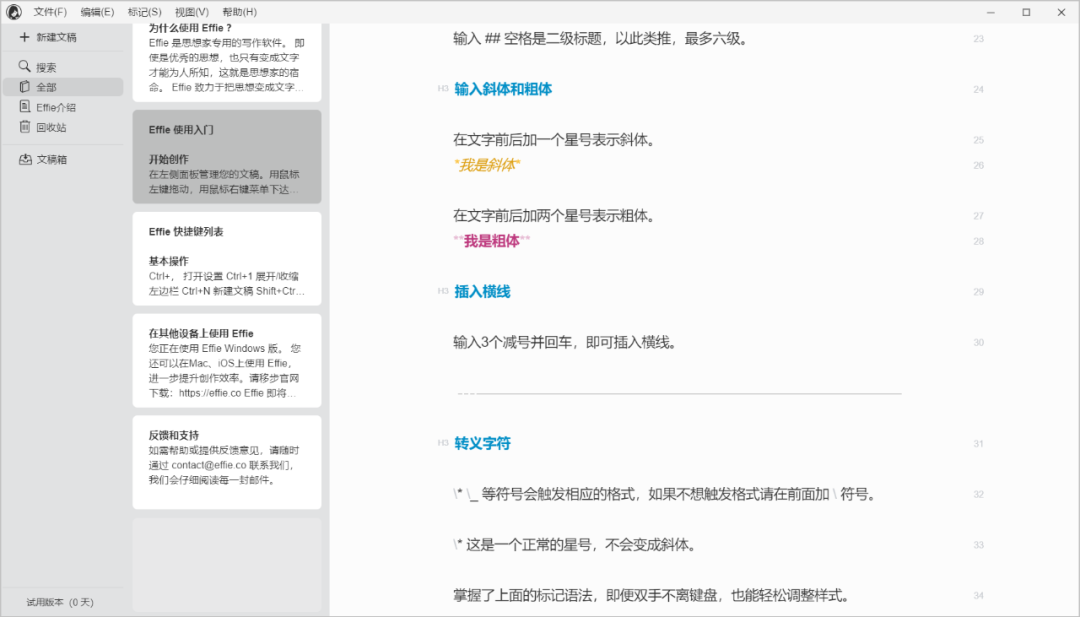Select the 全部 documents icon
1080x617 pixels.
coord(24,87)
